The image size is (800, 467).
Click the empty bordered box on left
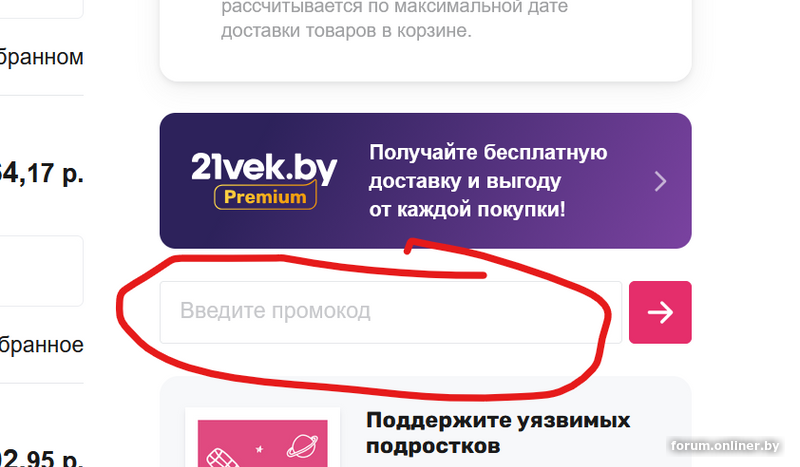pyautogui.click(x=41, y=271)
